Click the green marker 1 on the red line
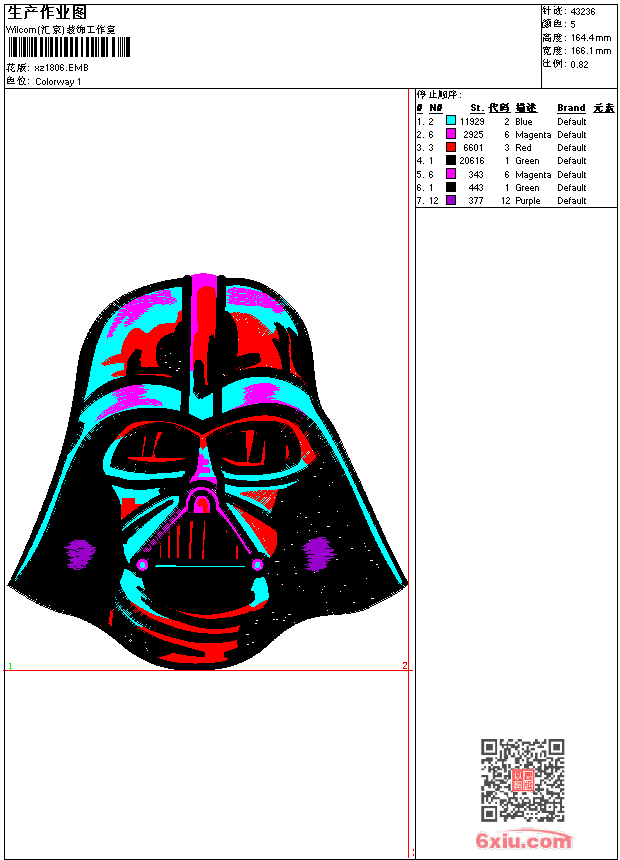 click(x=10, y=666)
